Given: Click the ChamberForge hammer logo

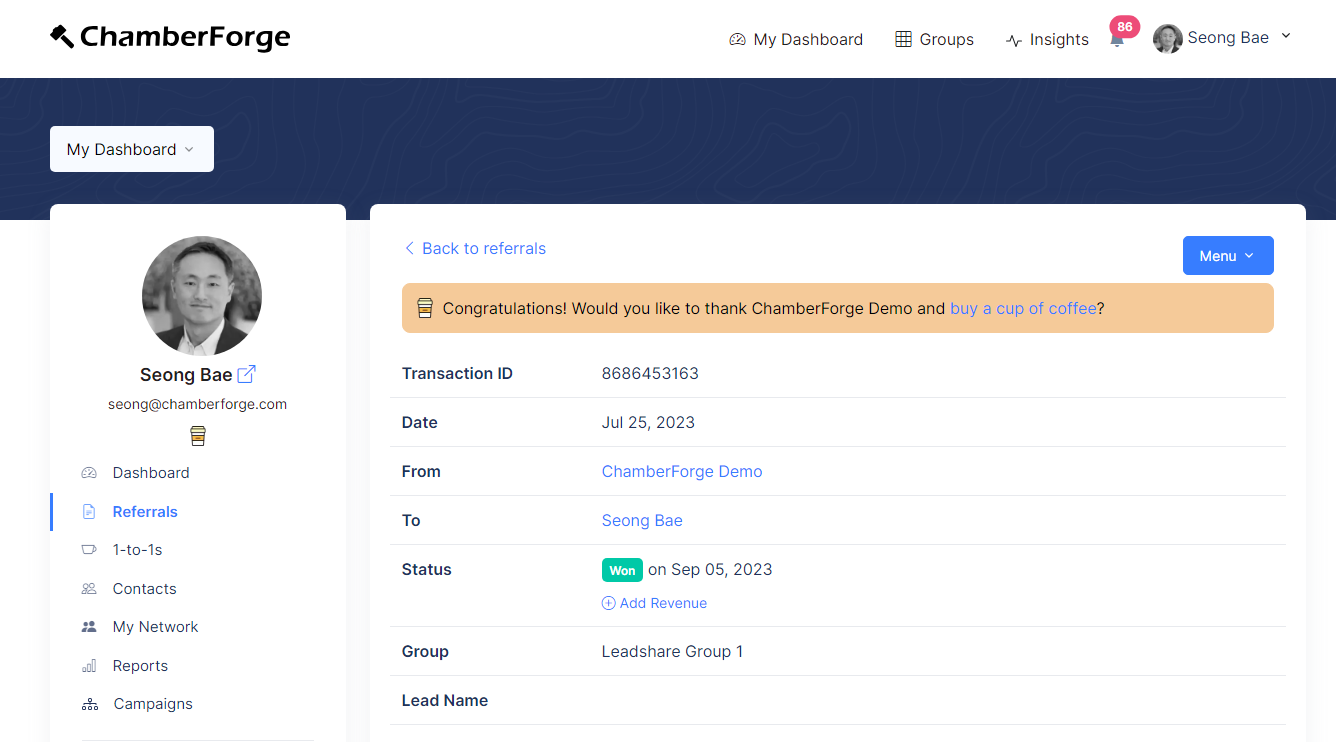Looking at the screenshot, I should point(62,37).
